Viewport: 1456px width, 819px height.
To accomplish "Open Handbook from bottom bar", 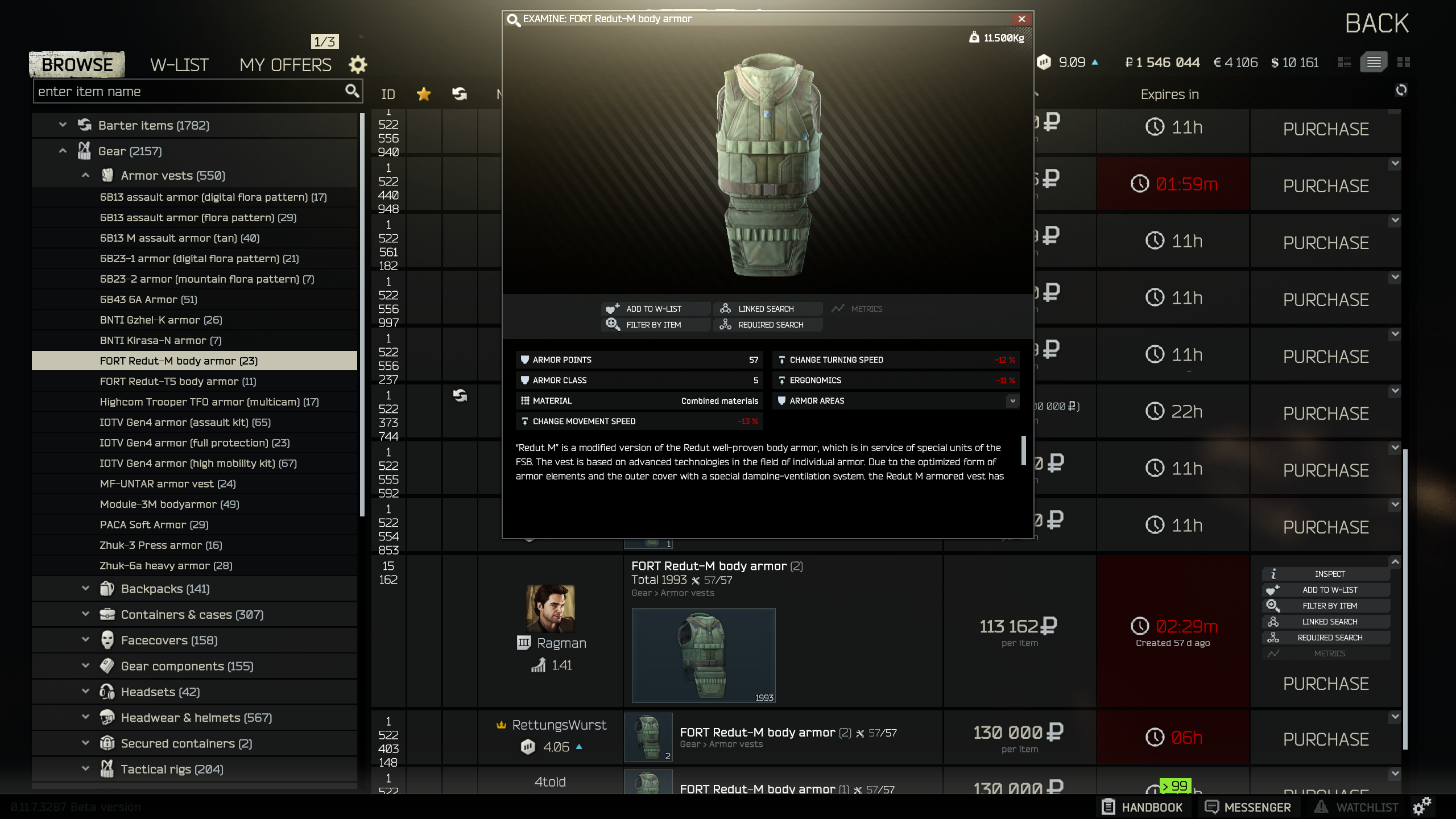I will pyautogui.click(x=1142, y=807).
